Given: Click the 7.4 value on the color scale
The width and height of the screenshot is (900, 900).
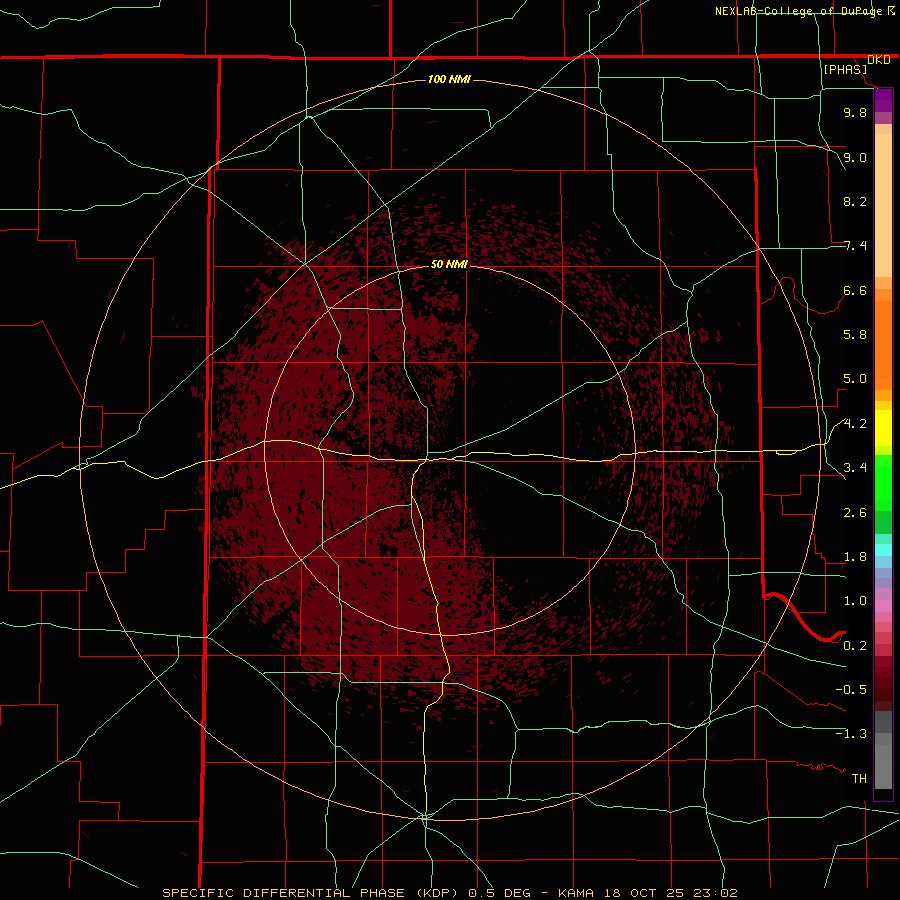Looking at the screenshot, I should (855, 246).
